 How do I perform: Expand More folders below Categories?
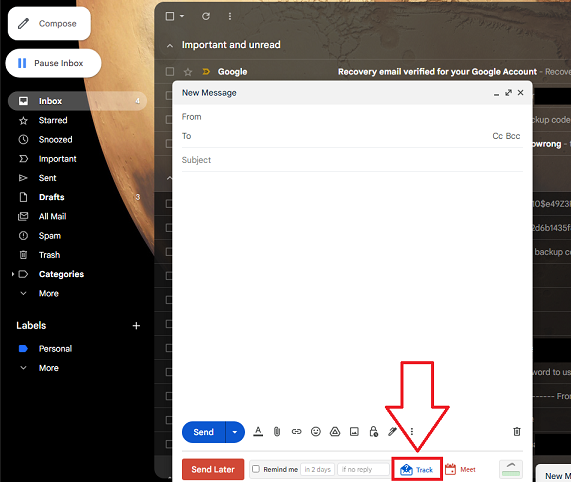pos(48,293)
